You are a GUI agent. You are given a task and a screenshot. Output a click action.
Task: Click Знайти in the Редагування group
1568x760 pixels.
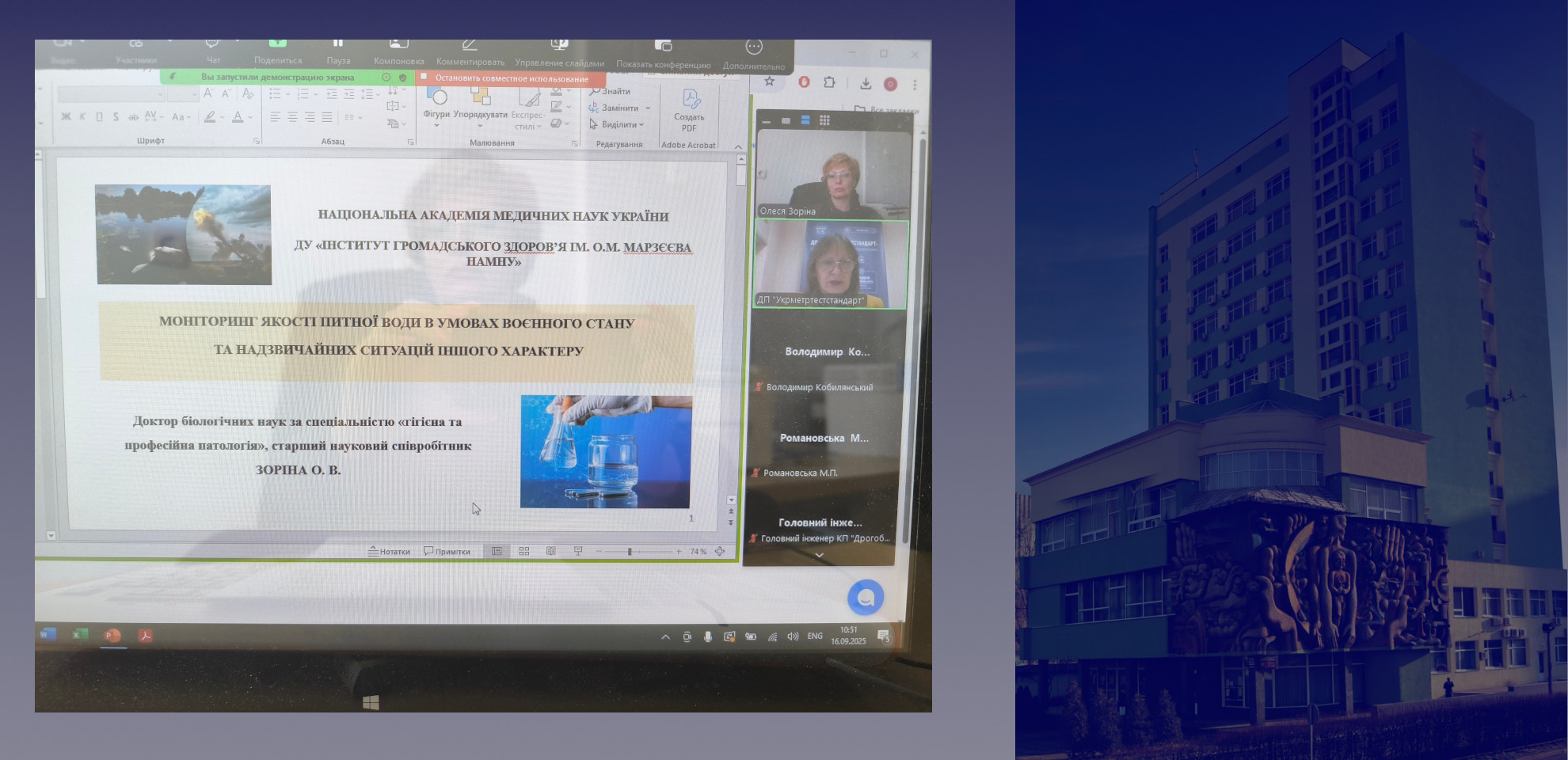pyautogui.click(x=610, y=91)
